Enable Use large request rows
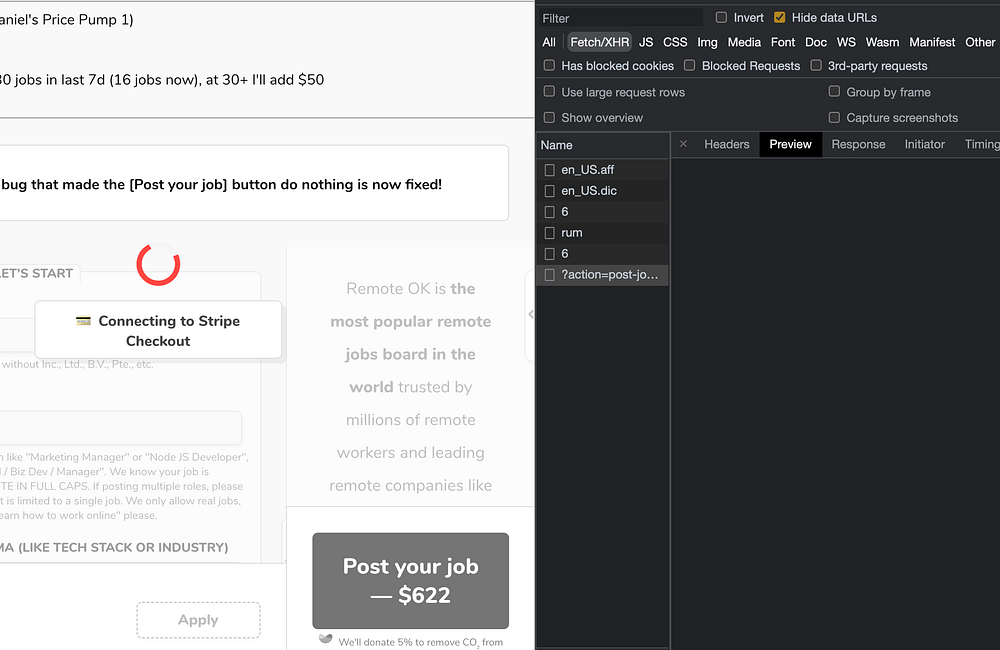 click(549, 91)
